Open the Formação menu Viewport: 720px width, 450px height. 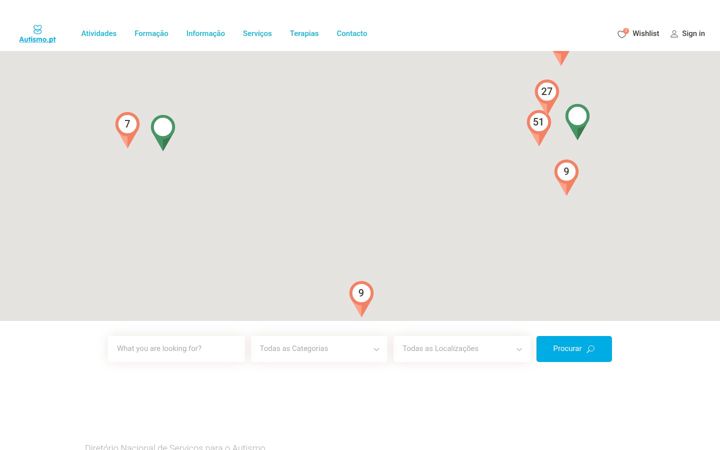[x=151, y=34]
